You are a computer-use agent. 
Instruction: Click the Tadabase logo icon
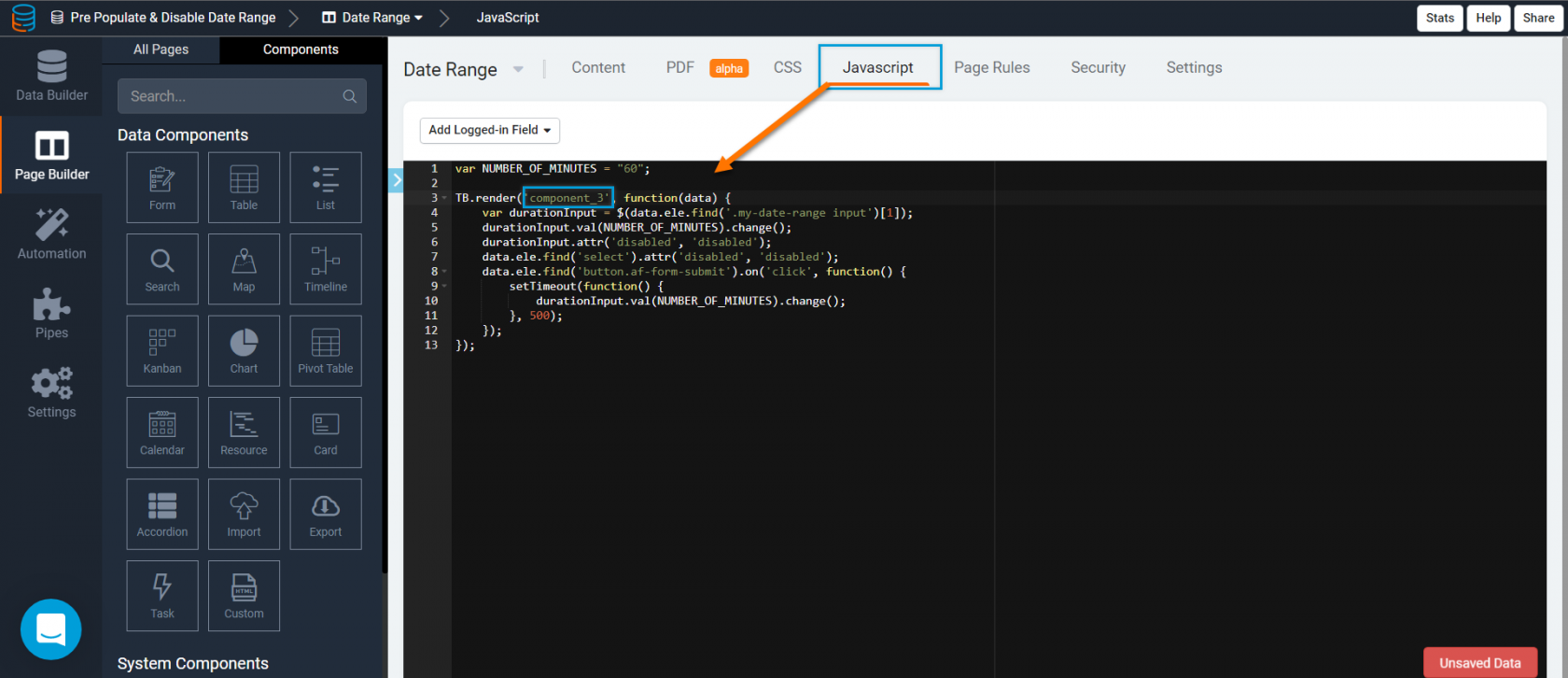coord(23,18)
